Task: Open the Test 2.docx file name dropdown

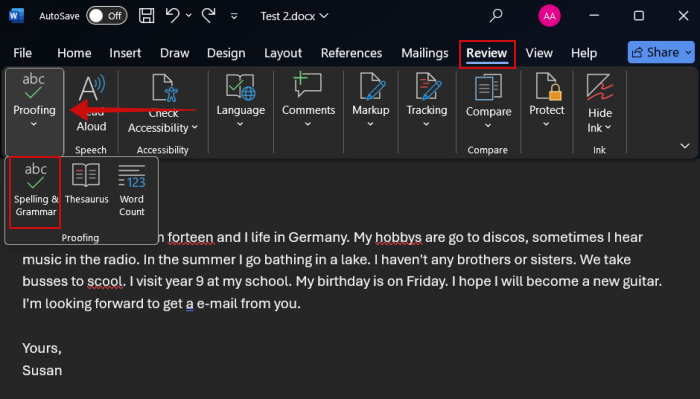Action: [294, 16]
